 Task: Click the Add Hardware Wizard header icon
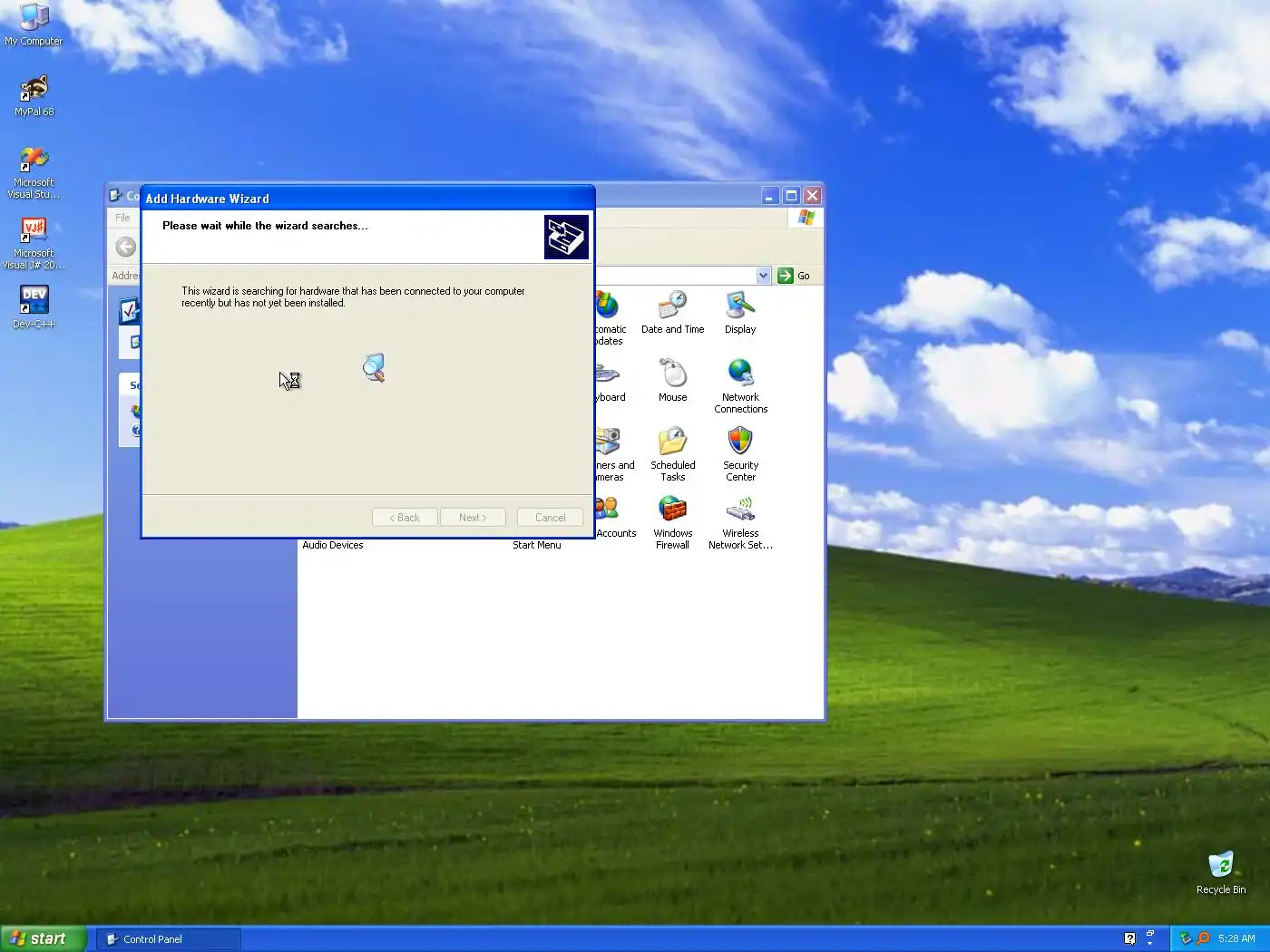click(566, 237)
